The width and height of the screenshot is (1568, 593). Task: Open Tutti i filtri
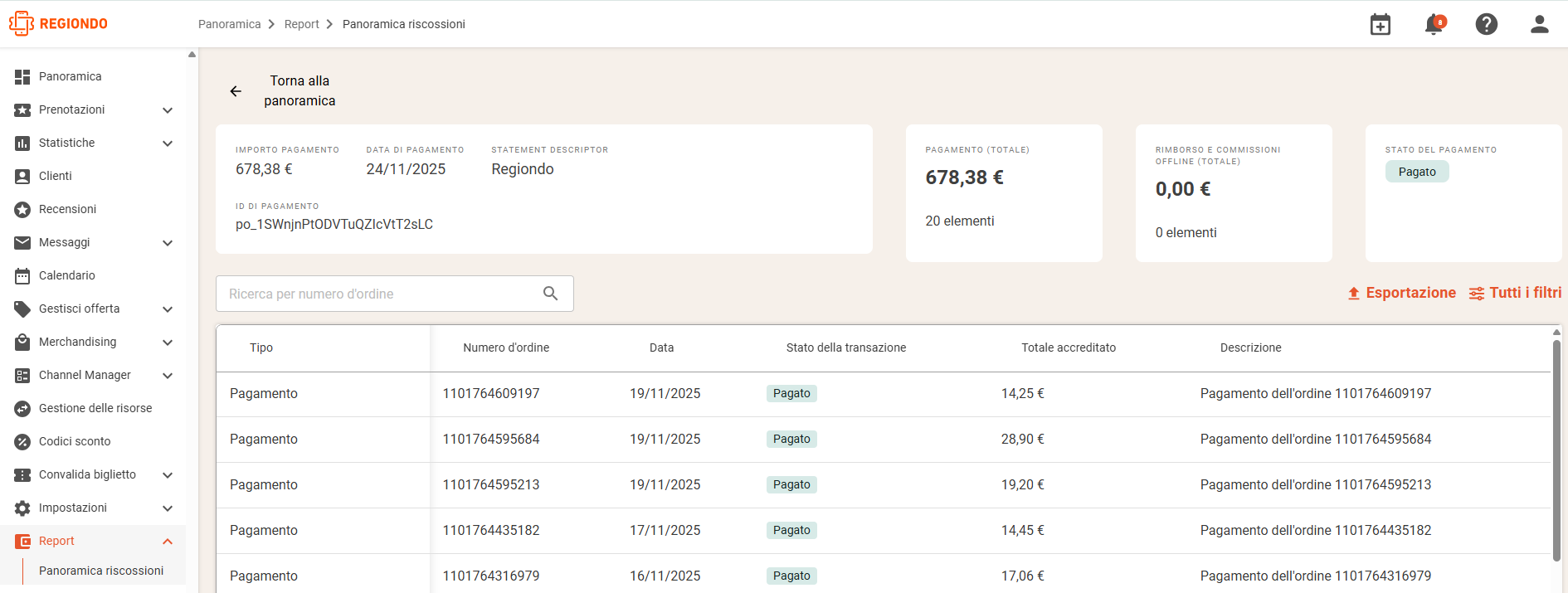tap(1515, 293)
